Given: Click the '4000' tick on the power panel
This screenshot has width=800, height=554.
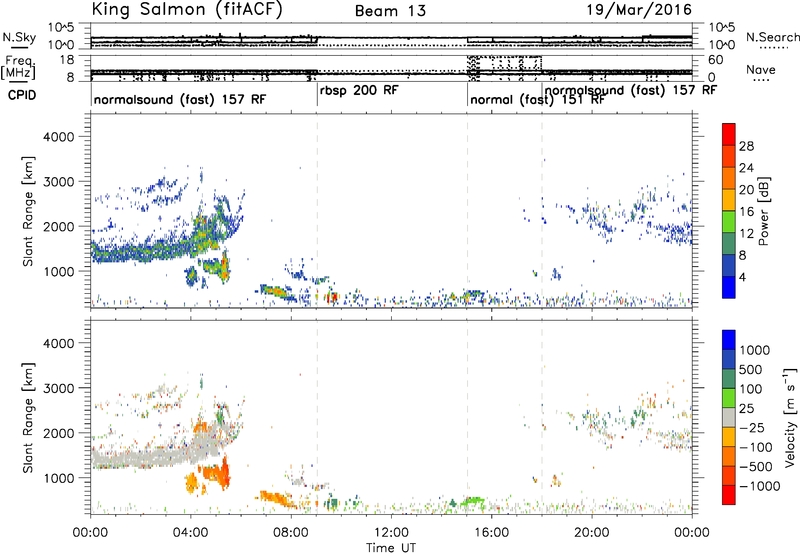Looking at the screenshot, I should 58,137.
